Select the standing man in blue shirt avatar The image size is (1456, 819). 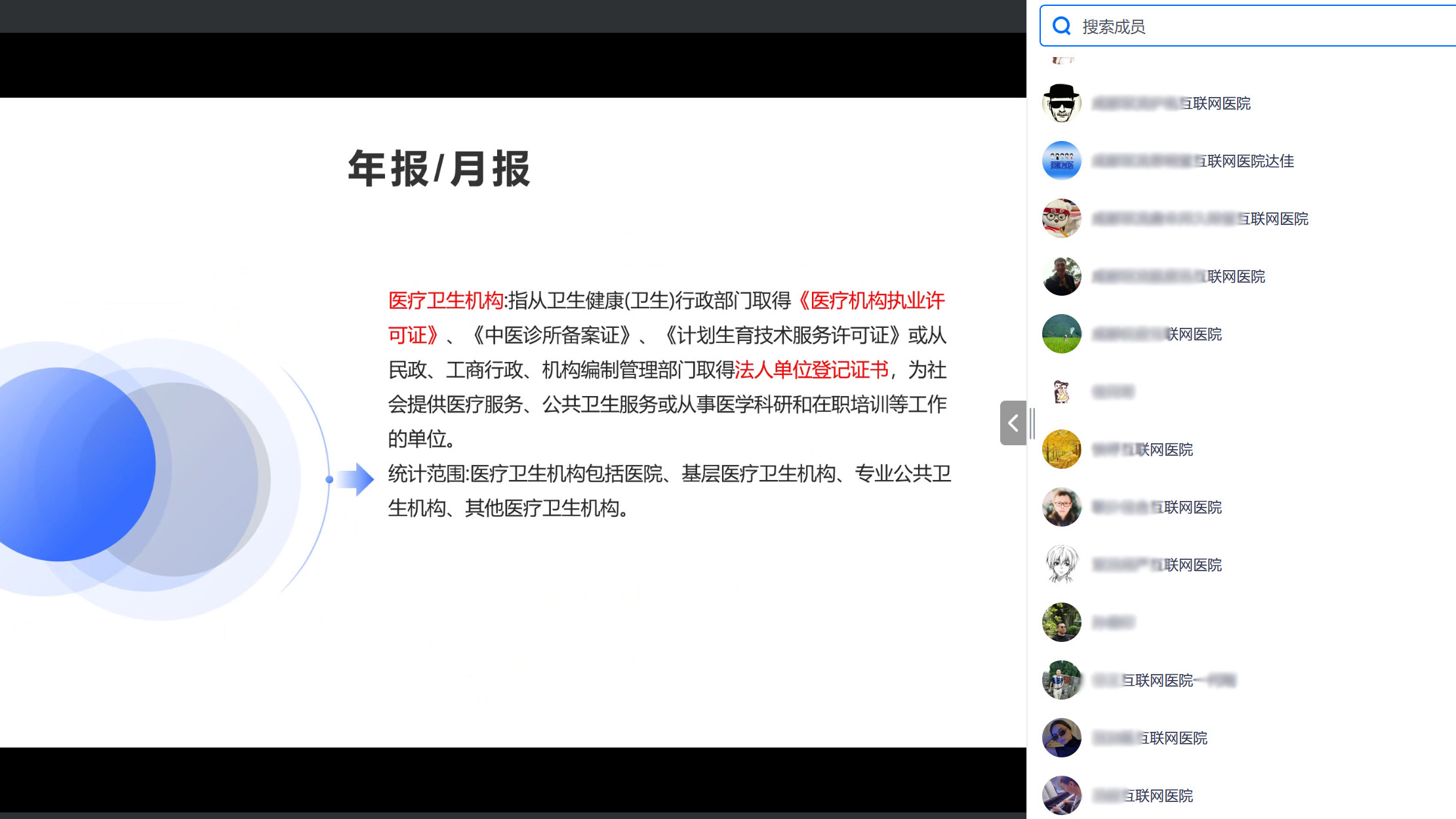click(1061, 680)
